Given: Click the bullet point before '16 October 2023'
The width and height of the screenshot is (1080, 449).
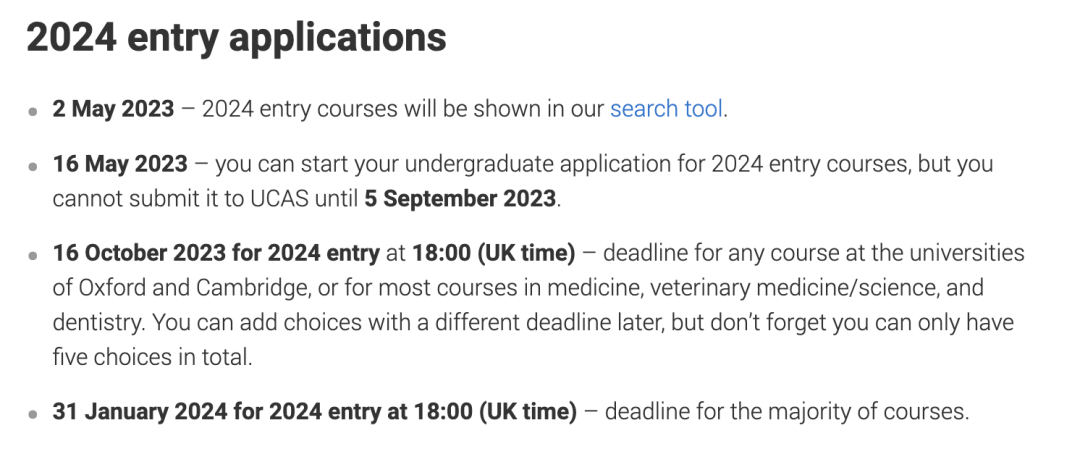Looking at the screenshot, I should click(34, 255).
